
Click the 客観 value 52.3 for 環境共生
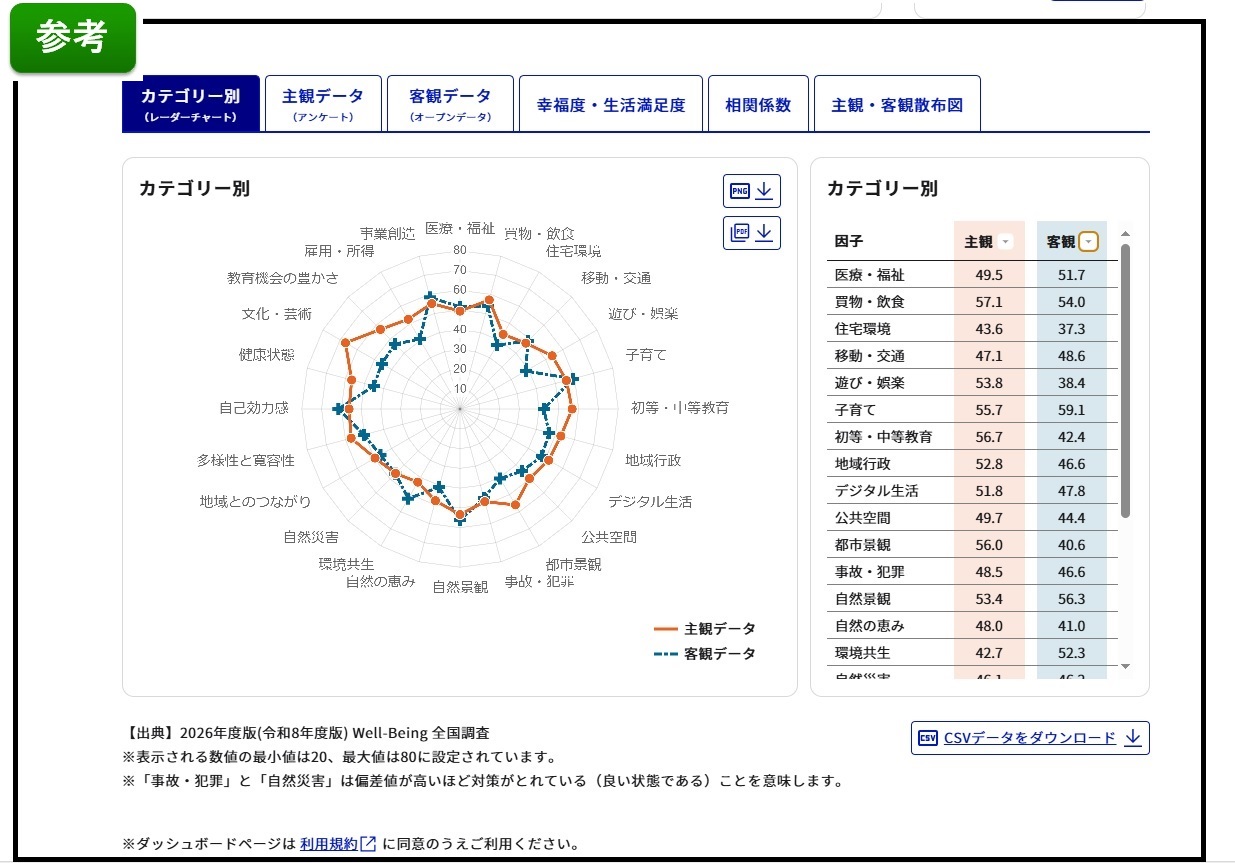[x=1071, y=653]
